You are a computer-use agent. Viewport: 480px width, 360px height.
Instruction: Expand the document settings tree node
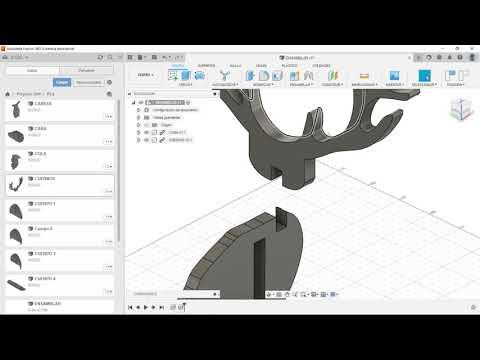(x=138, y=110)
